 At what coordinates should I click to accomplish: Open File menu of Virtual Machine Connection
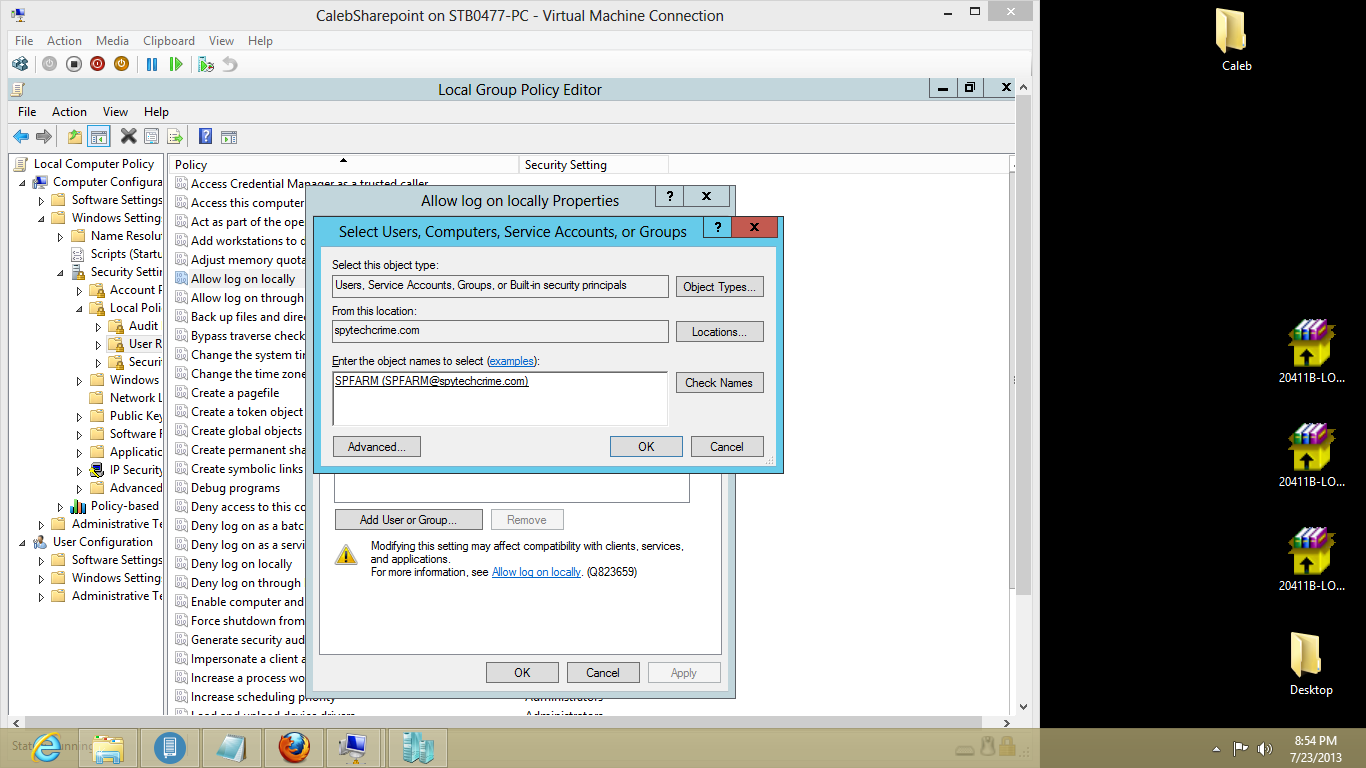click(x=24, y=41)
